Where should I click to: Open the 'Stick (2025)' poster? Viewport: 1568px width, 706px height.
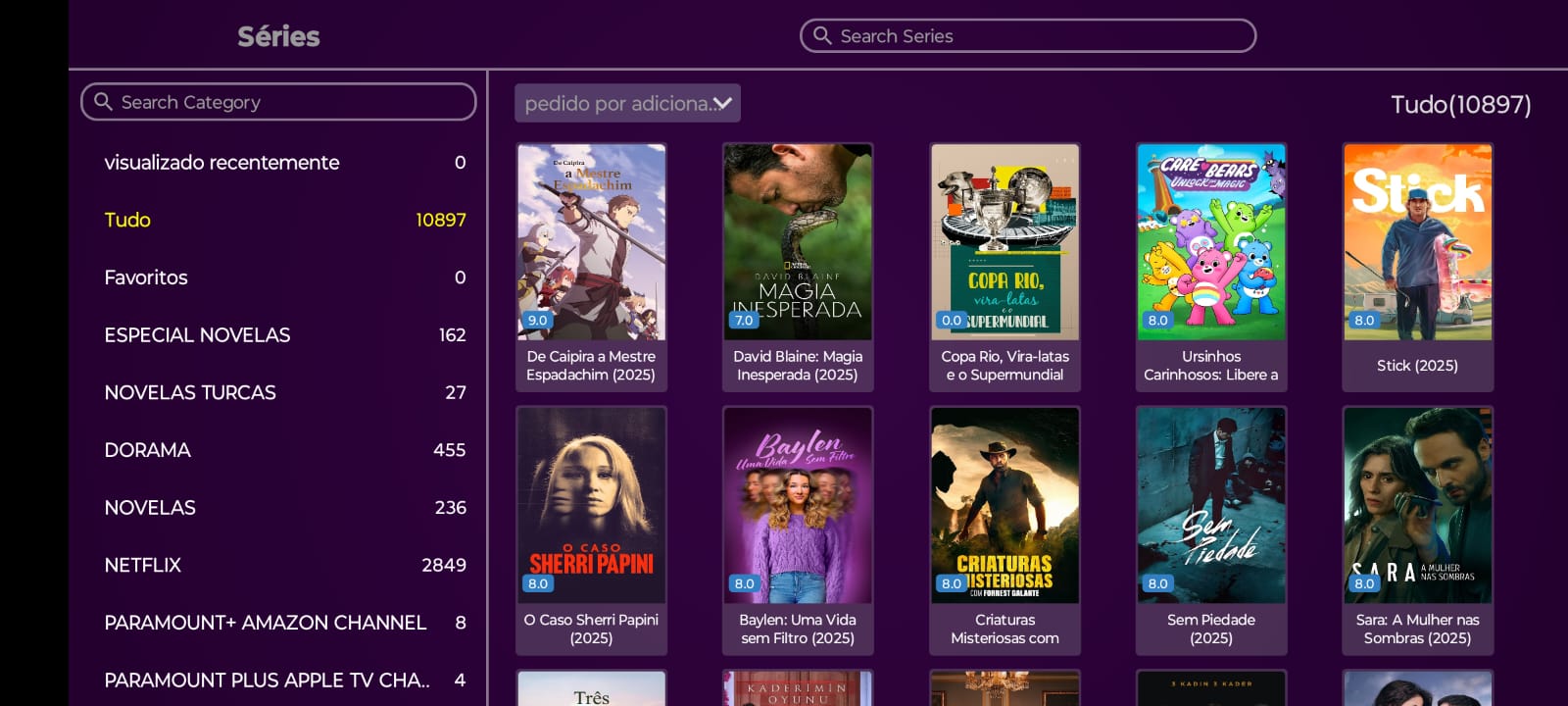[1418, 242]
